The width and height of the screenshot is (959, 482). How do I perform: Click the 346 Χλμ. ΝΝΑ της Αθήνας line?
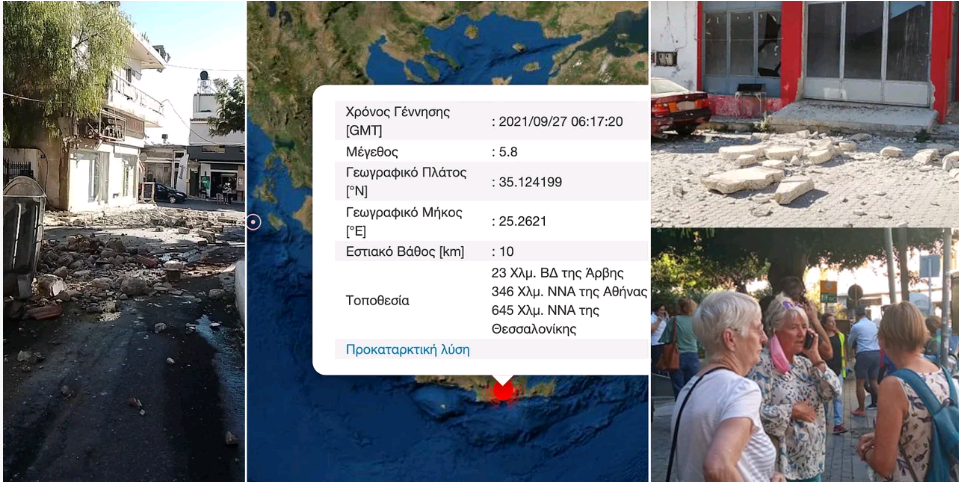pyautogui.click(x=569, y=292)
